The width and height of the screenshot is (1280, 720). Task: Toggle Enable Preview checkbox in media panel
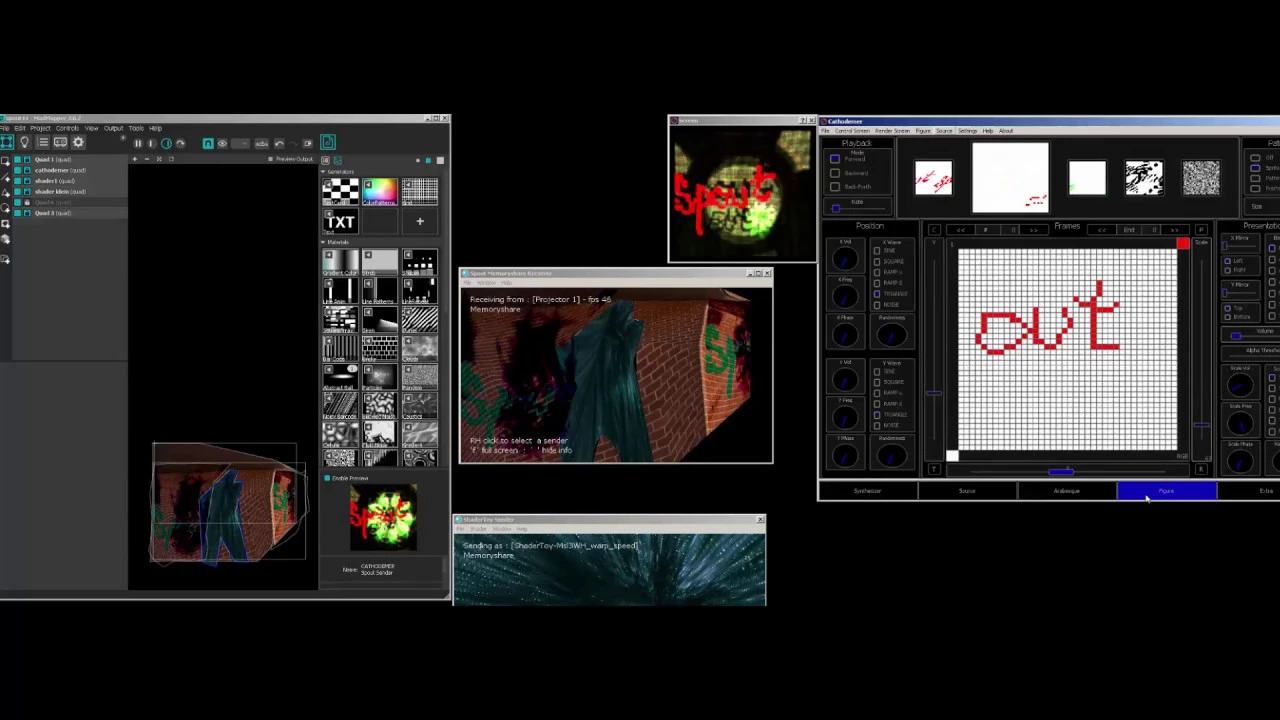click(x=327, y=478)
